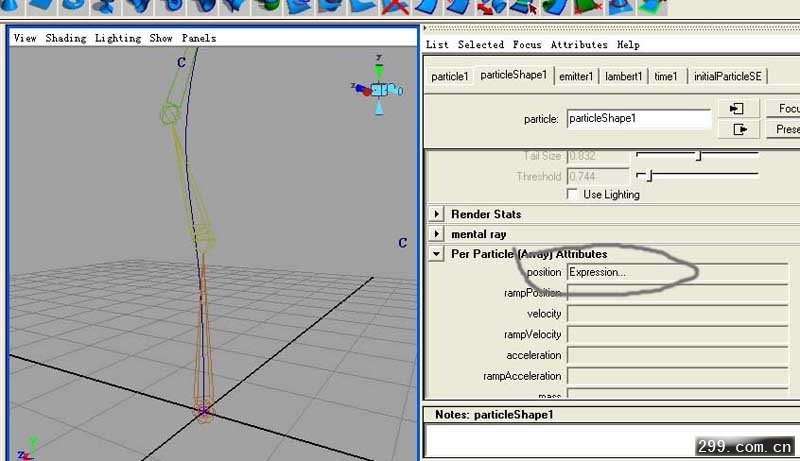Click the Threshold value field
This screenshot has width=800, height=461.
coord(597,176)
